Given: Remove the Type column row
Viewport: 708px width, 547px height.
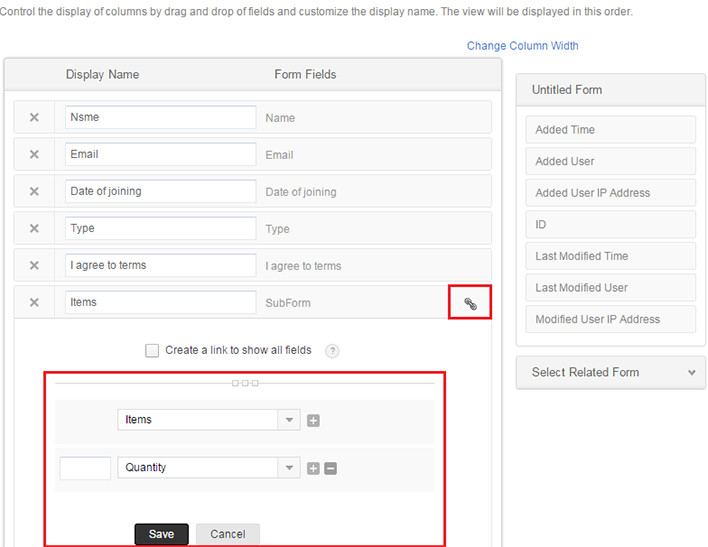Looking at the screenshot, I should point(34,229).
